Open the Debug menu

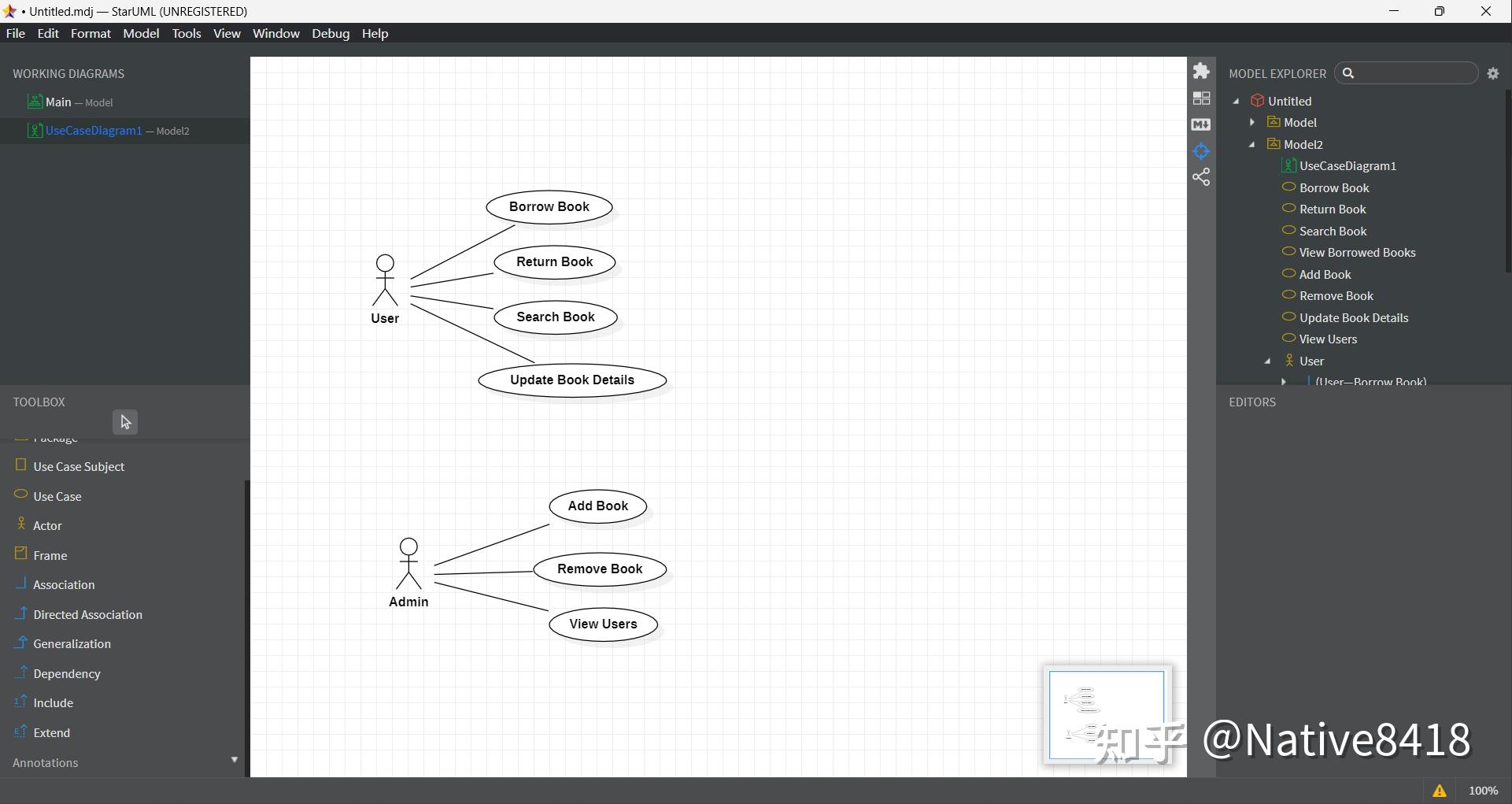(331, 33)
